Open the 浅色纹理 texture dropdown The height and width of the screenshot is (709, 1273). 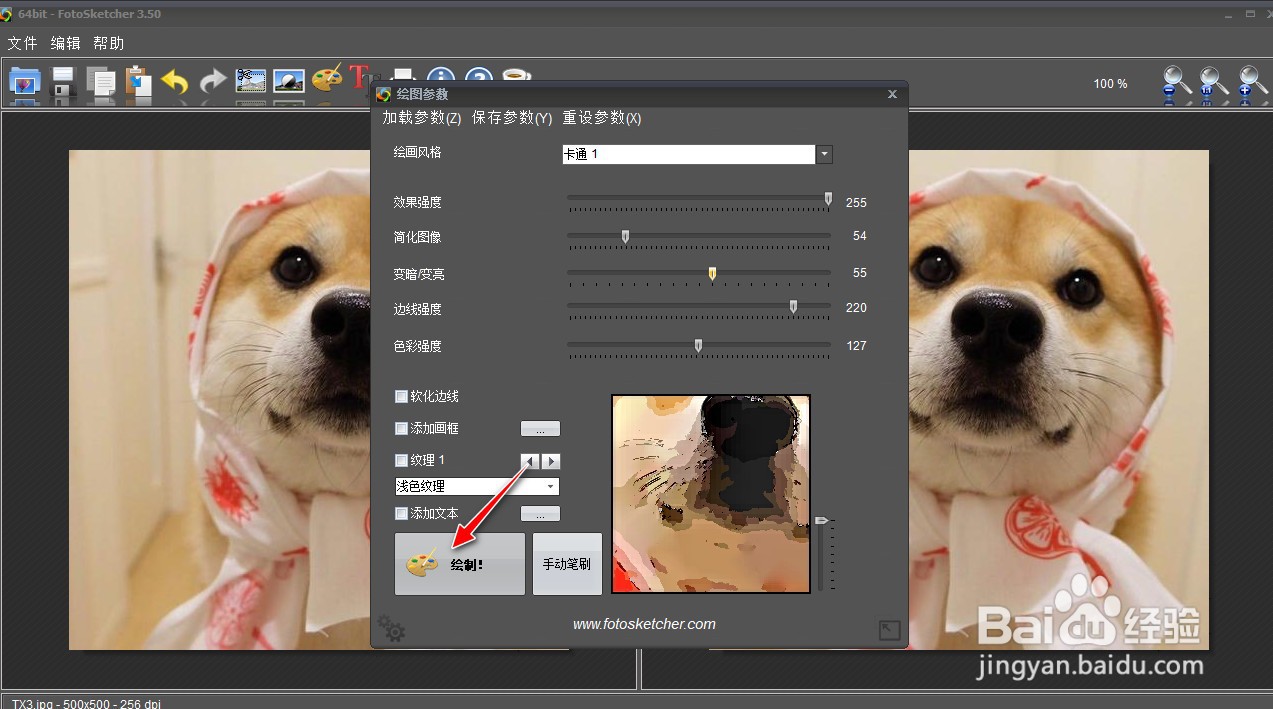(x=549, y=486)
